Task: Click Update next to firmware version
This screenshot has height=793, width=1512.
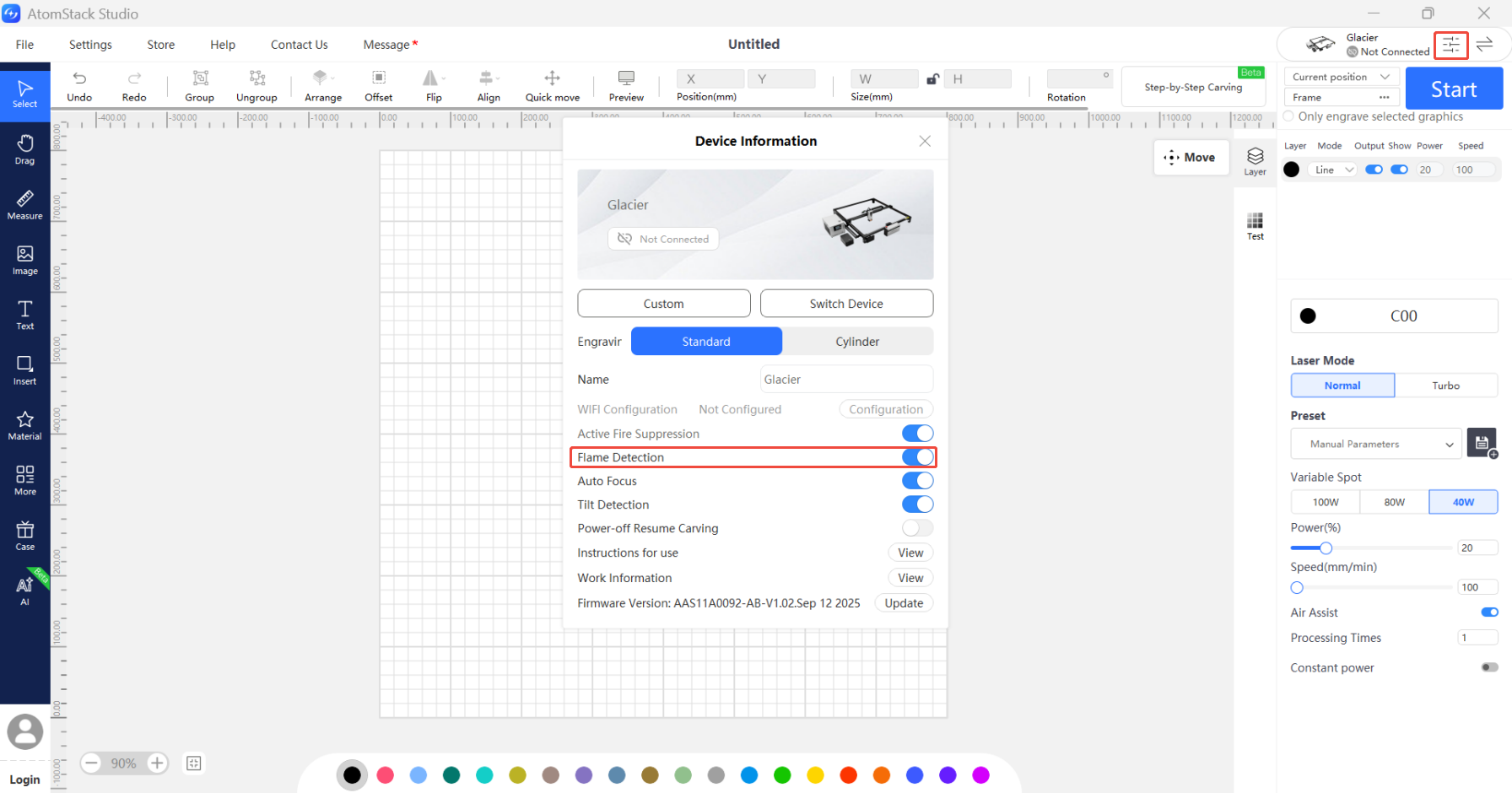Action: pos(904,603)
